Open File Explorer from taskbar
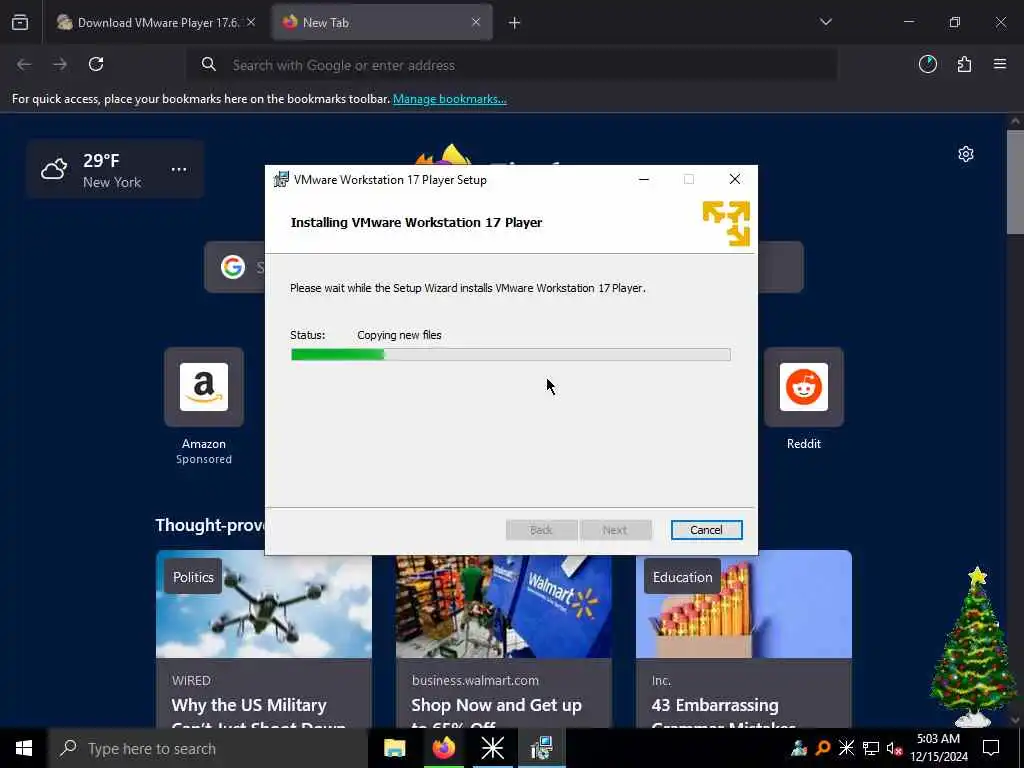 click(x=394, y=748)
